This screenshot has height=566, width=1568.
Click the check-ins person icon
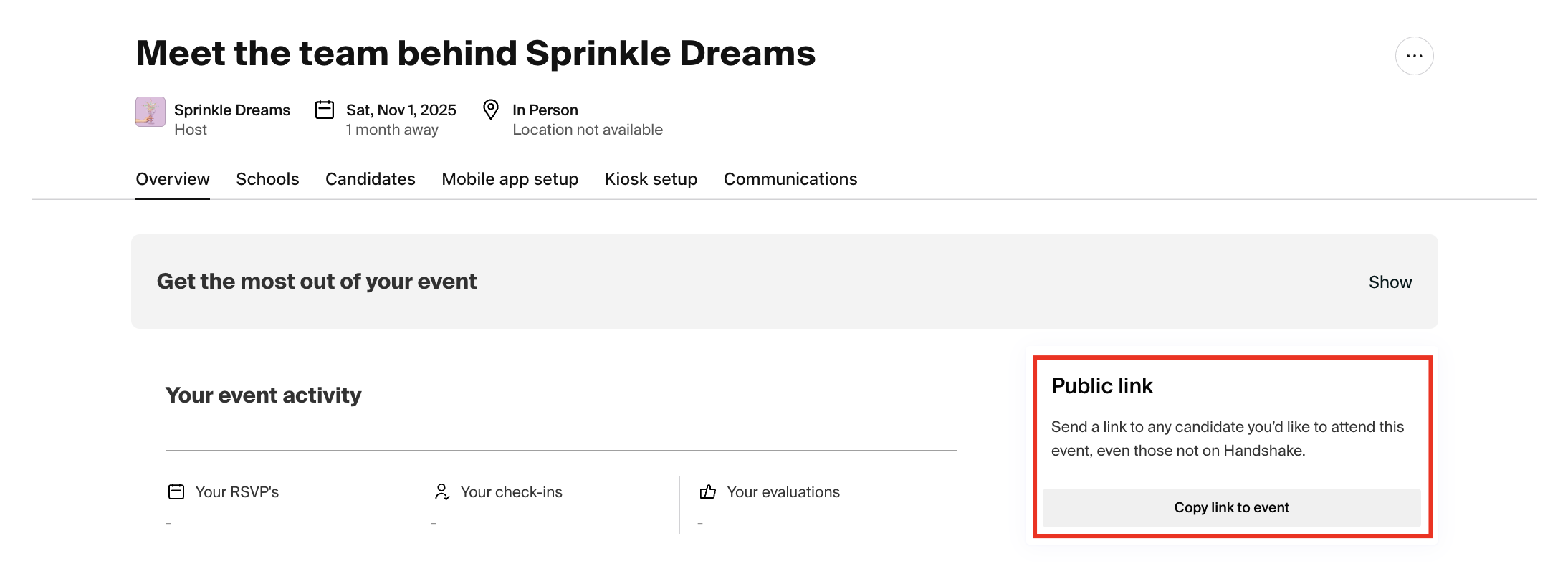click(x=442, y=491)
